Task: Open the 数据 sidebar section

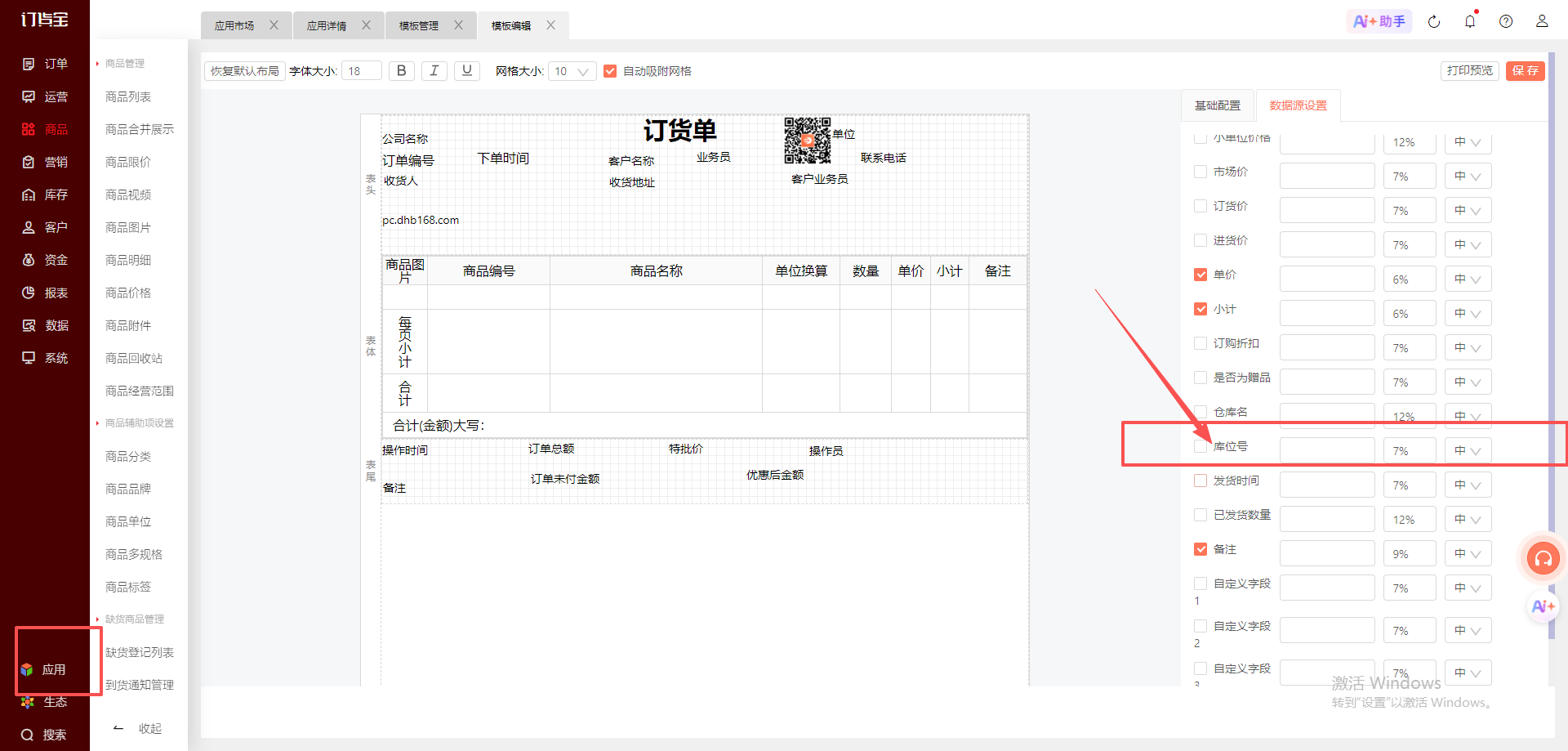Action: [x=45, y=325]
